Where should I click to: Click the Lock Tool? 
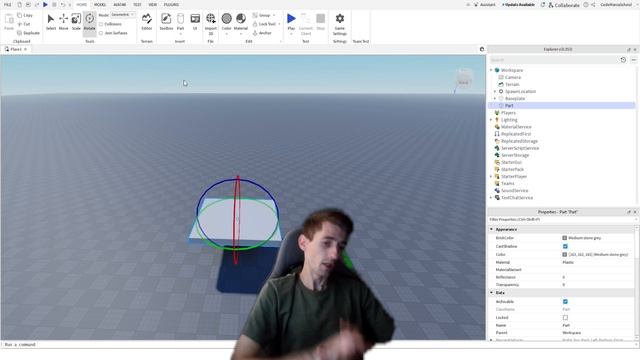pos(264,24)
